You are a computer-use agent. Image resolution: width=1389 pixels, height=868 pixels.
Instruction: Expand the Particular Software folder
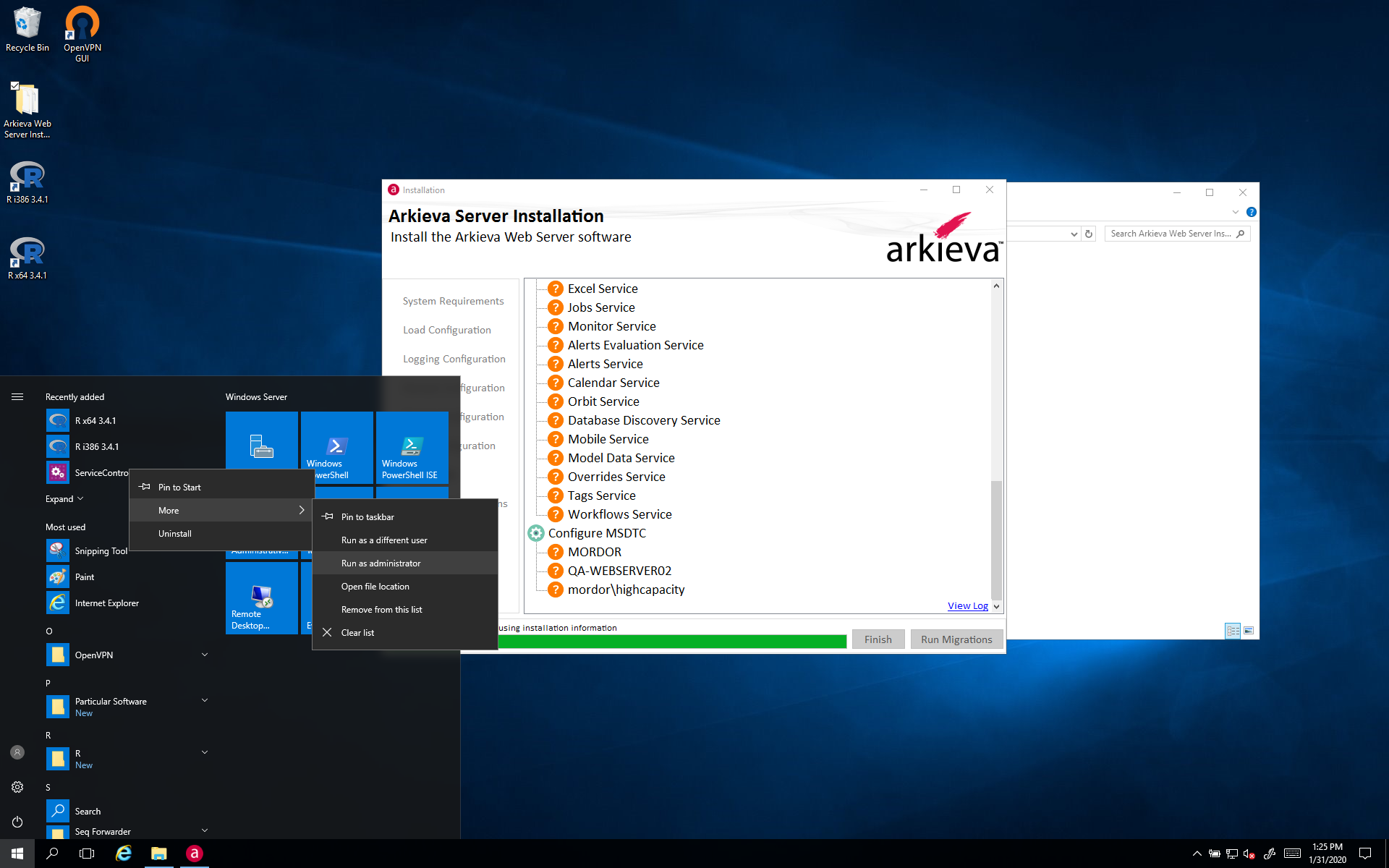click(x=205, y=700)
